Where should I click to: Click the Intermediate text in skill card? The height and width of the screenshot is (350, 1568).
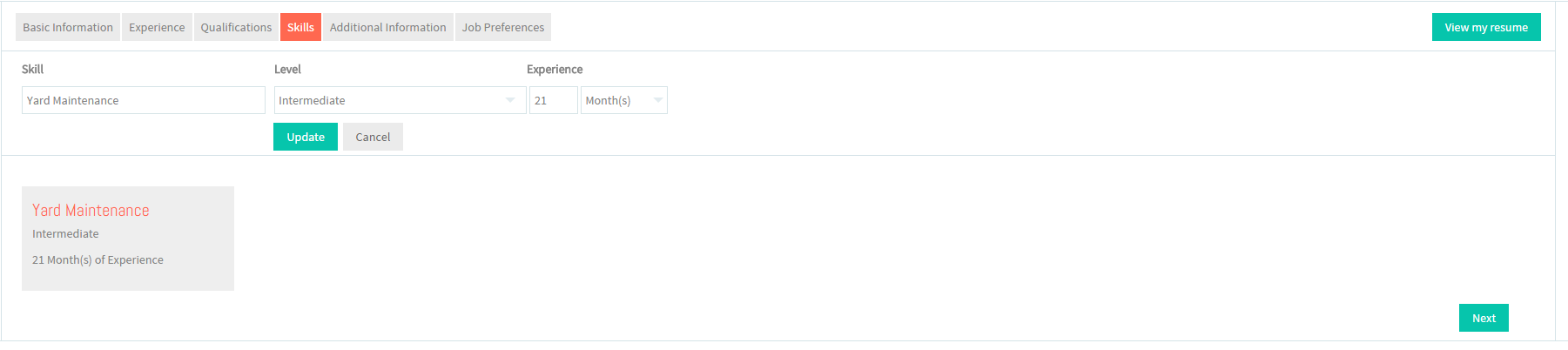tap(65, 233)
